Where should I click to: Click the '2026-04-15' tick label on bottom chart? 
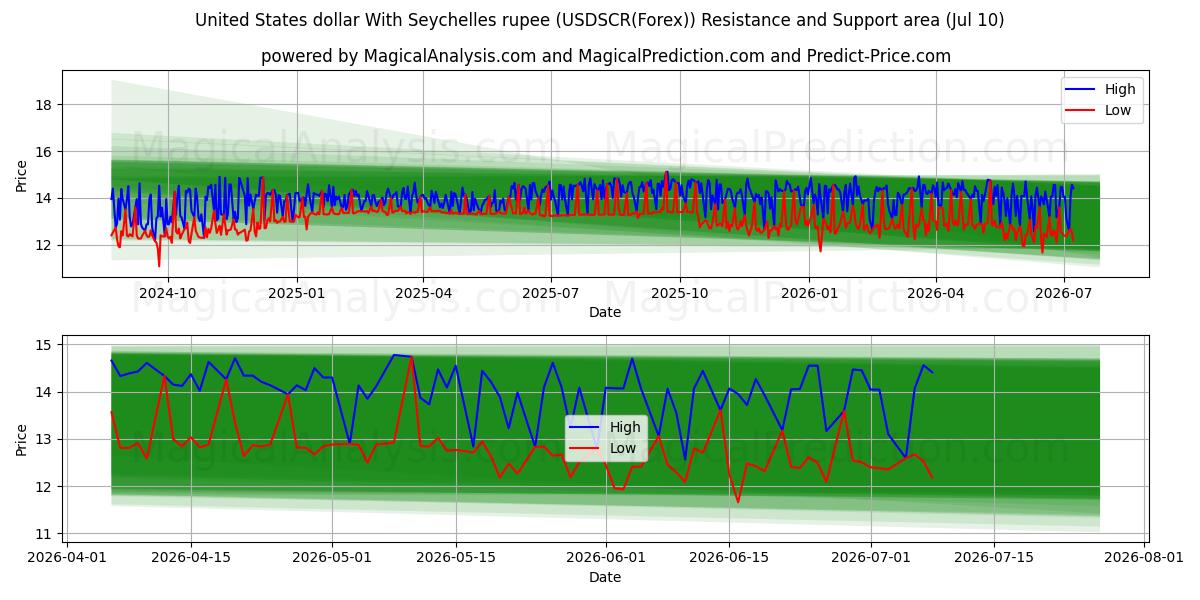(191, 559)
